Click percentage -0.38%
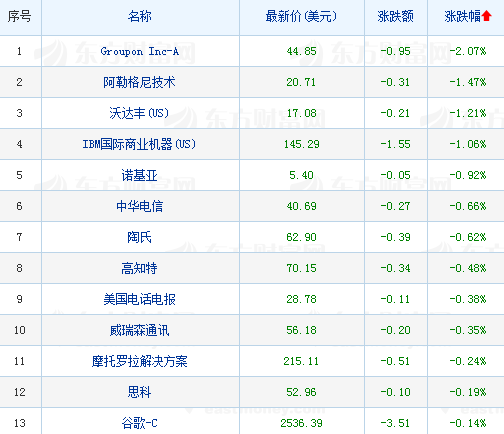This screenshot has width=504, height=434. (x=468, y=299)
